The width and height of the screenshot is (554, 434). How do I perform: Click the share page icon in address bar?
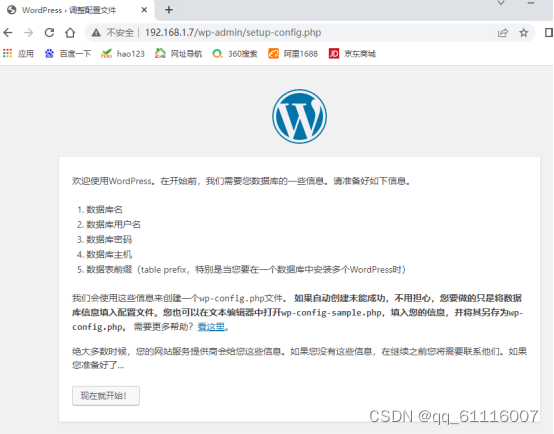coord(502,33)
